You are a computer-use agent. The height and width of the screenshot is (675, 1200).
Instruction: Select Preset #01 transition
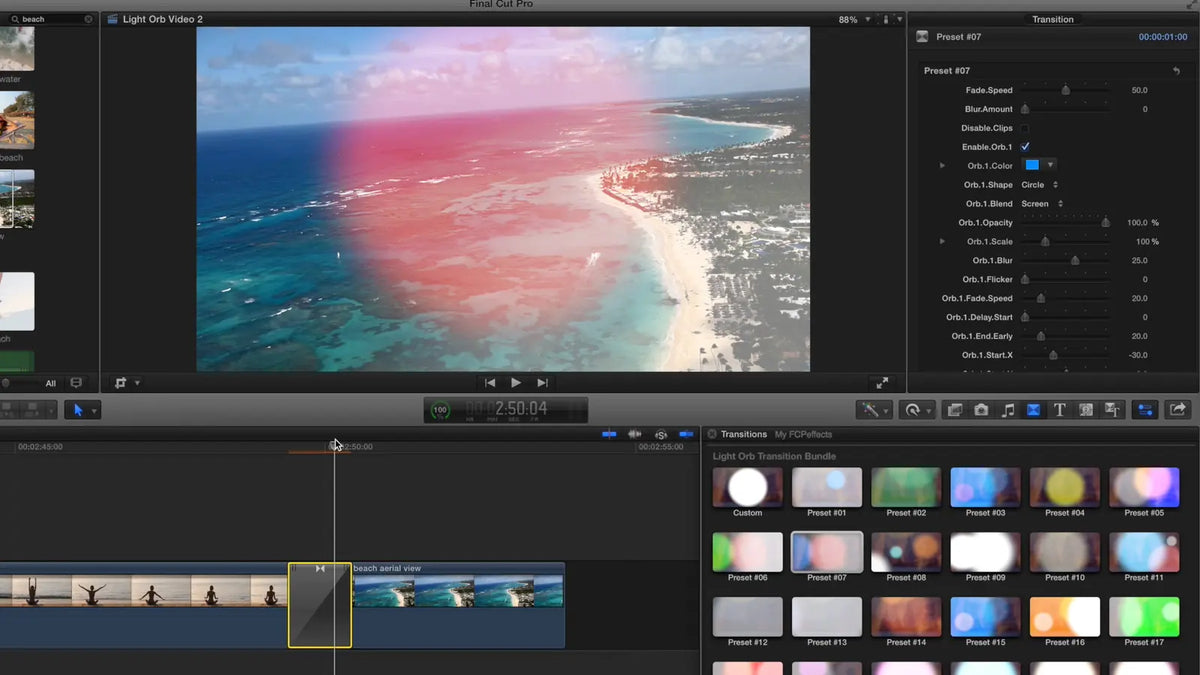point(827,487)
